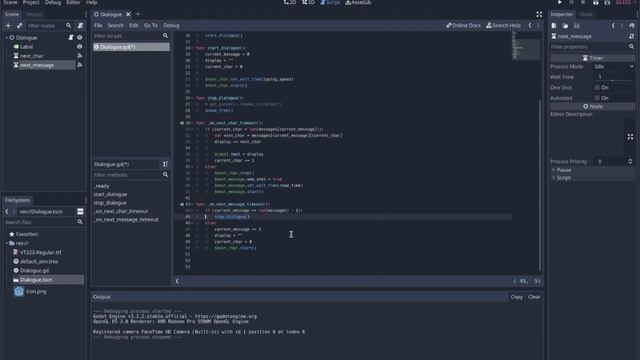Open the Scene menu

(x=10, y=2)
